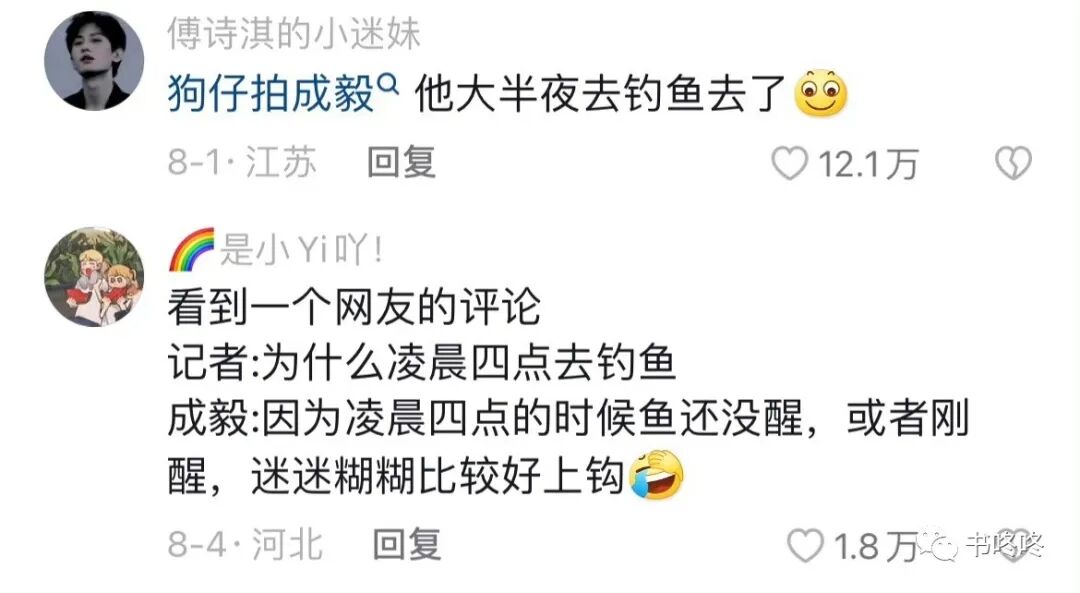Screen dimensions: 1080x593
Task: Reply to the comment dated 8-4 河北
Action: click(x=406, y=545)
